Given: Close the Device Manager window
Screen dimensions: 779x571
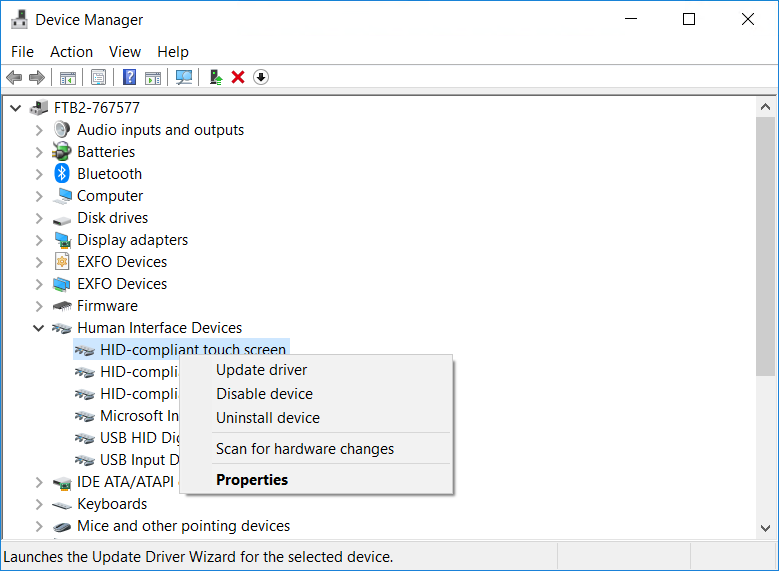Looking at the screenshot, I should pos(748,19).
